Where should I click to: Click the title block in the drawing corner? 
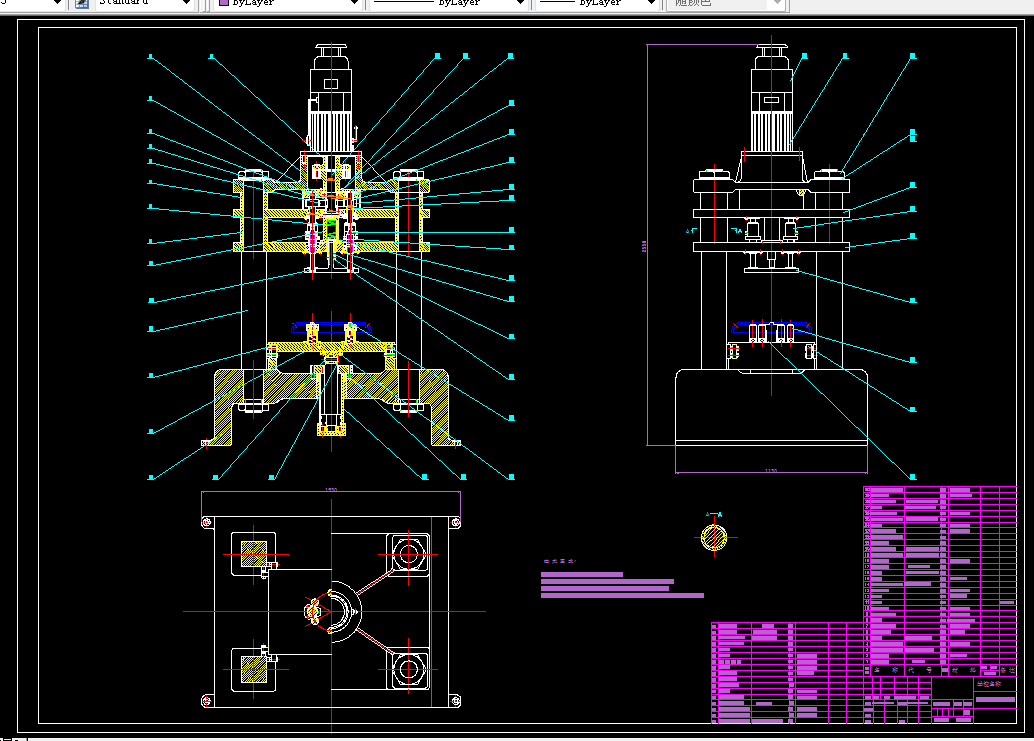point(941,700)
